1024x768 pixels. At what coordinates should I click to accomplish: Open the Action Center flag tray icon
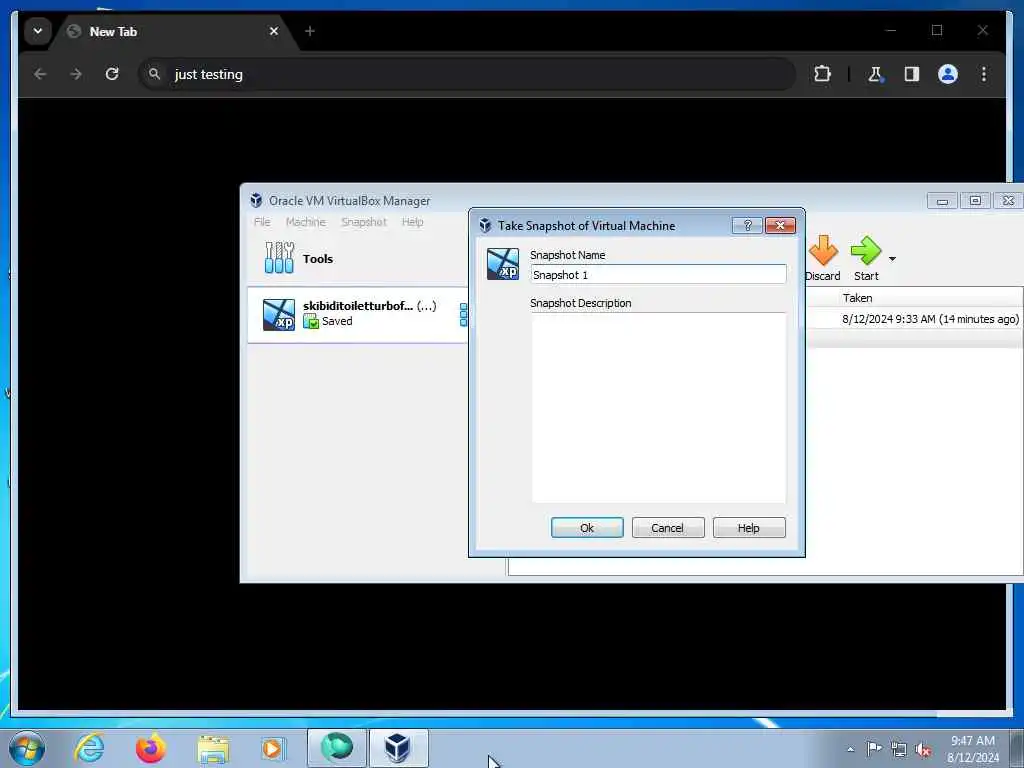[874, 748]
